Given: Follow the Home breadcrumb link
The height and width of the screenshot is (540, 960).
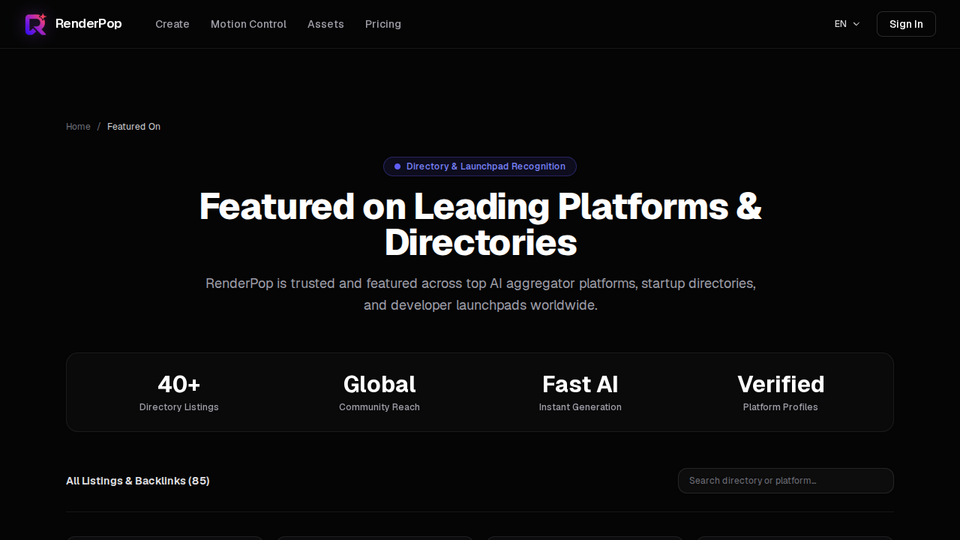Looking at the screenshot, I should 78,127.
